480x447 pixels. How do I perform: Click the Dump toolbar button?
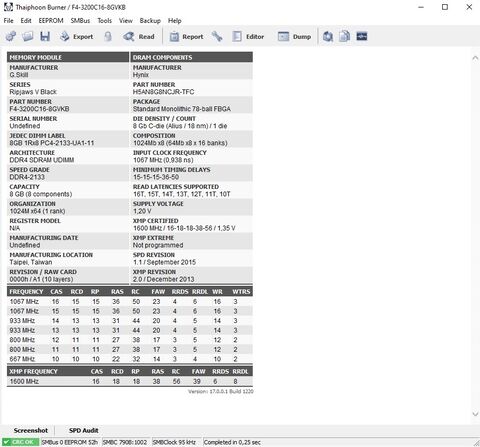tap(294, 36)
